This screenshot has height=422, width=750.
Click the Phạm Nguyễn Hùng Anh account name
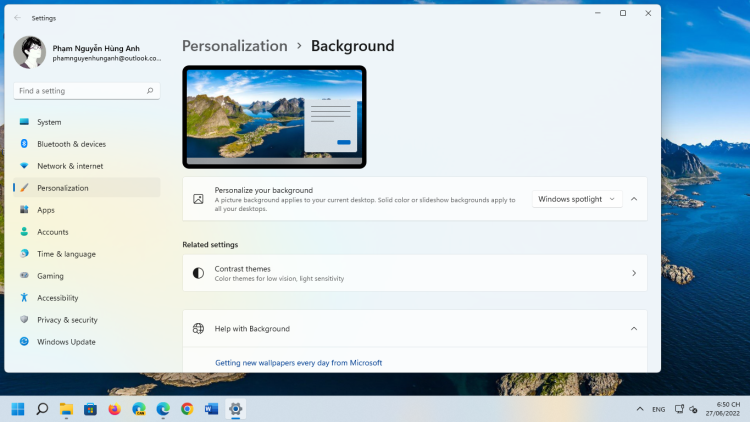coord(96,48)
